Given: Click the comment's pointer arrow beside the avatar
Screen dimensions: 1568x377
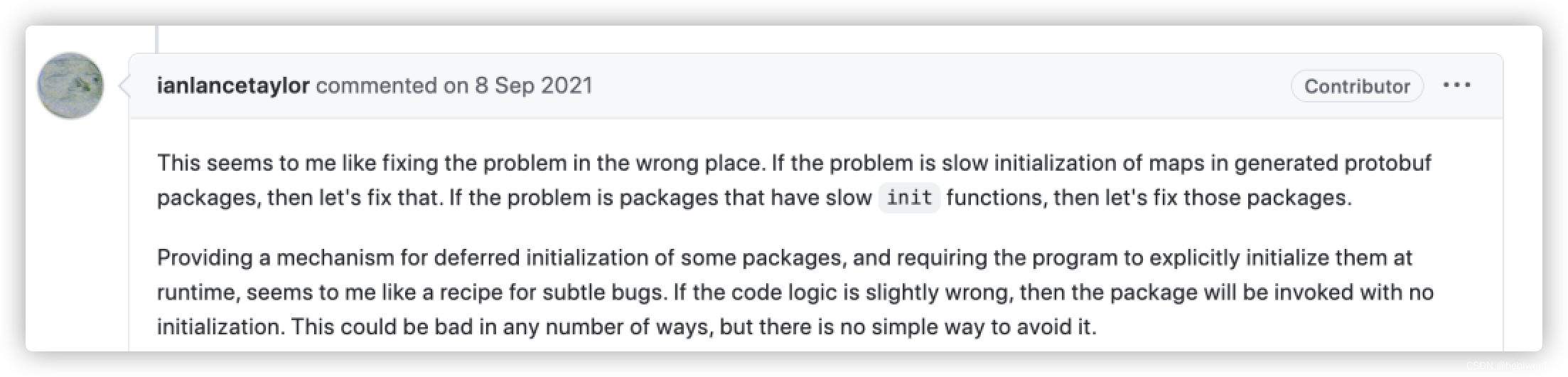Looking at the screenshot, I should 124,86.
